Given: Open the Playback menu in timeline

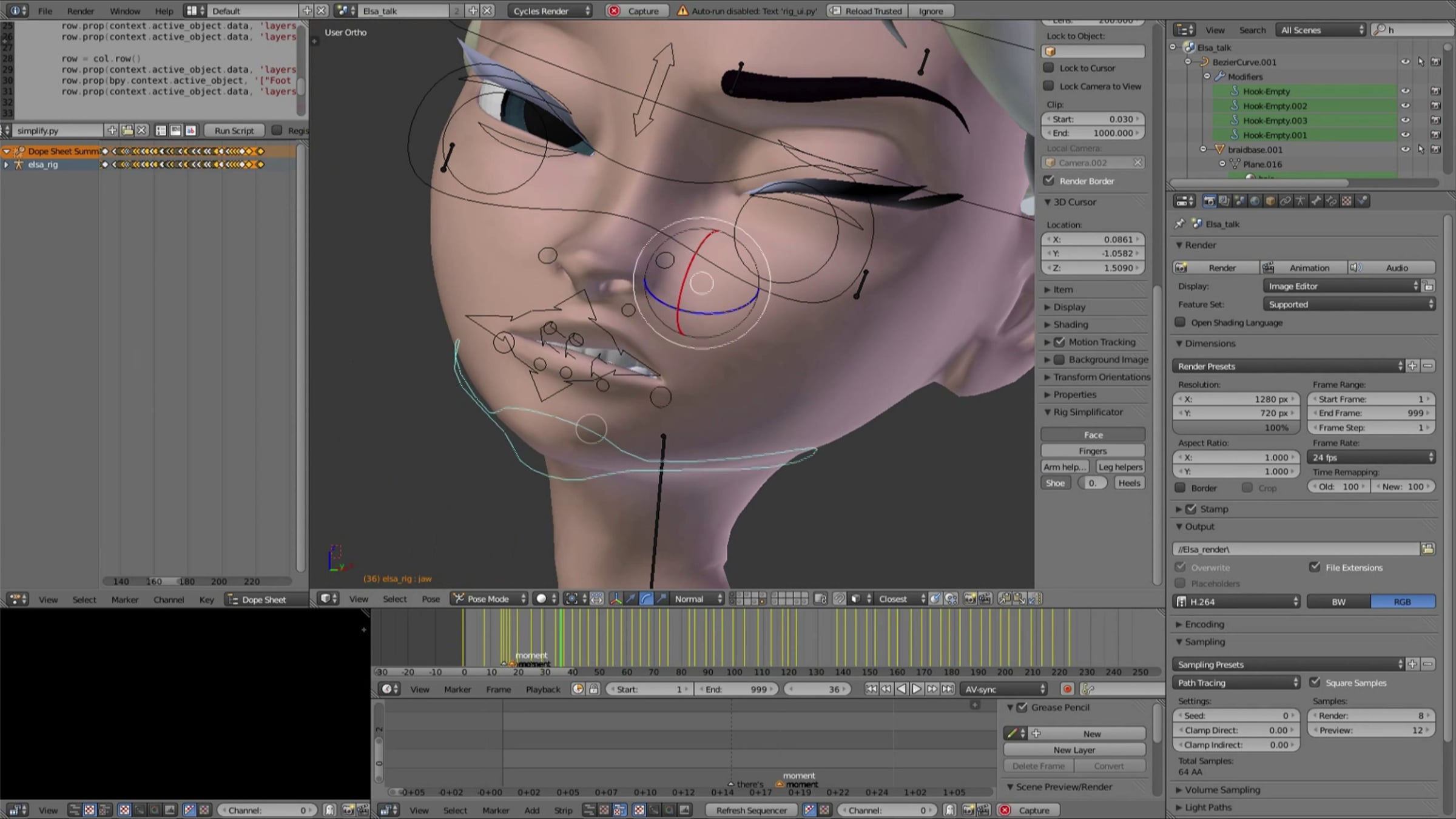Looking at the screenshot, I should 543,689.
